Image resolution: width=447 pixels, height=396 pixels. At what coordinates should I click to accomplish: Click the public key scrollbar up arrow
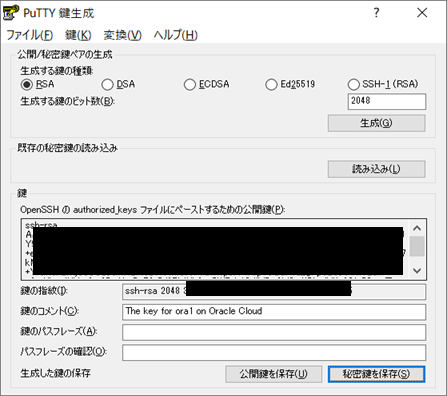point(417,228)
